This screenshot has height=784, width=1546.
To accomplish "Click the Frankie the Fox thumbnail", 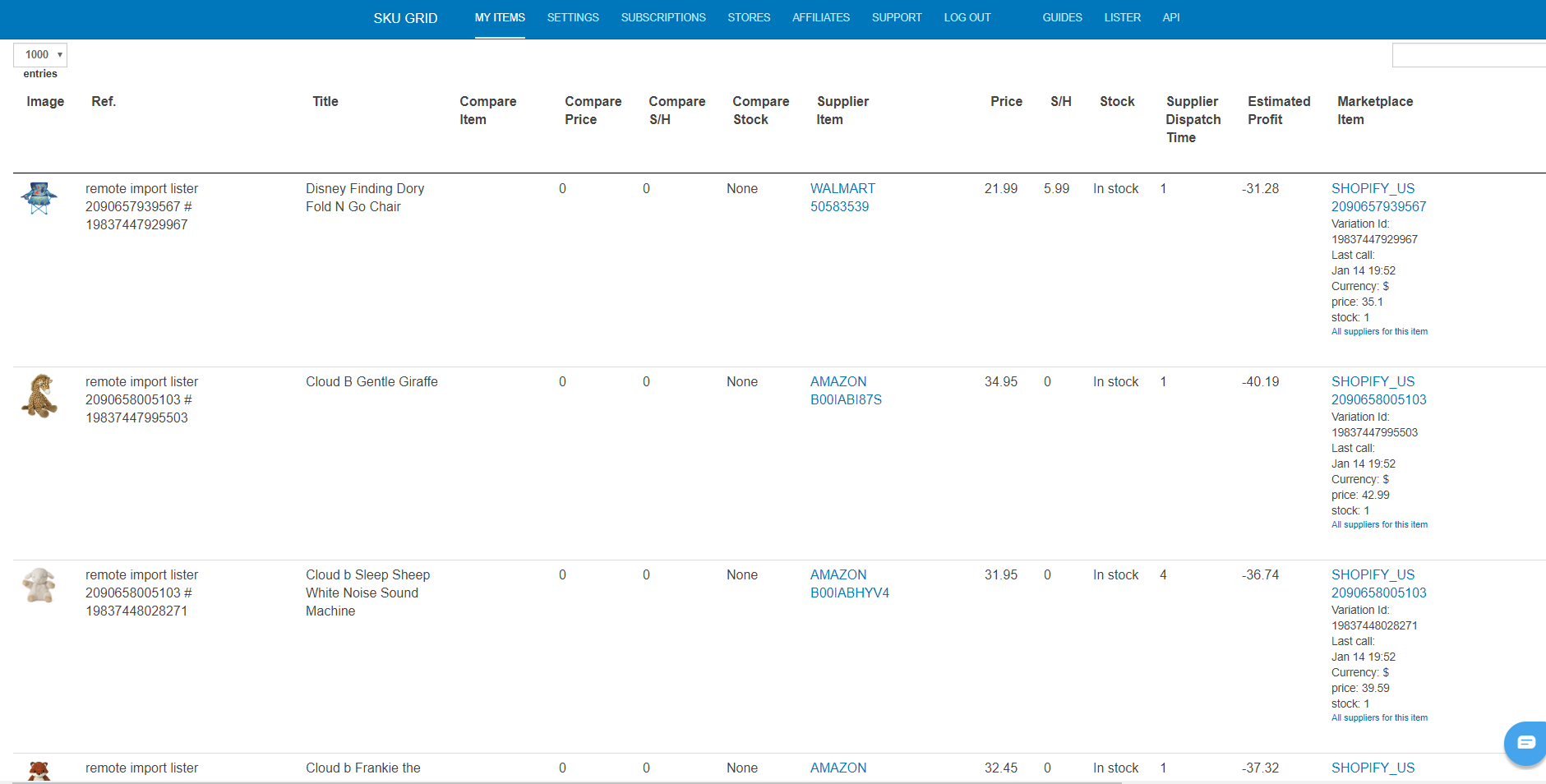I will tap(39, 771).
